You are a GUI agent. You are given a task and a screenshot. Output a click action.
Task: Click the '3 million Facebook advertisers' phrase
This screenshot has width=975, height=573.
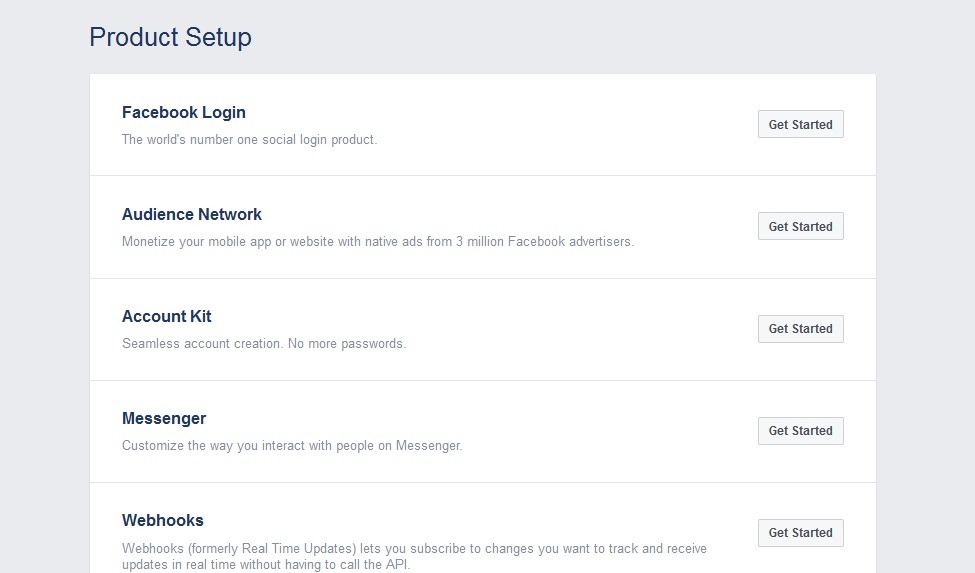(545, 242)
